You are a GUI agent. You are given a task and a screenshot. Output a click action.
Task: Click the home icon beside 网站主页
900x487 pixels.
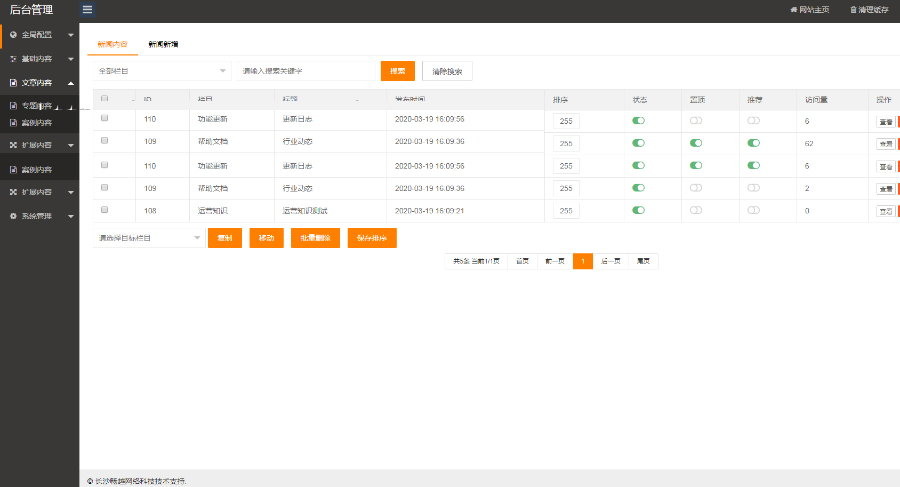(x=793, y=10)
